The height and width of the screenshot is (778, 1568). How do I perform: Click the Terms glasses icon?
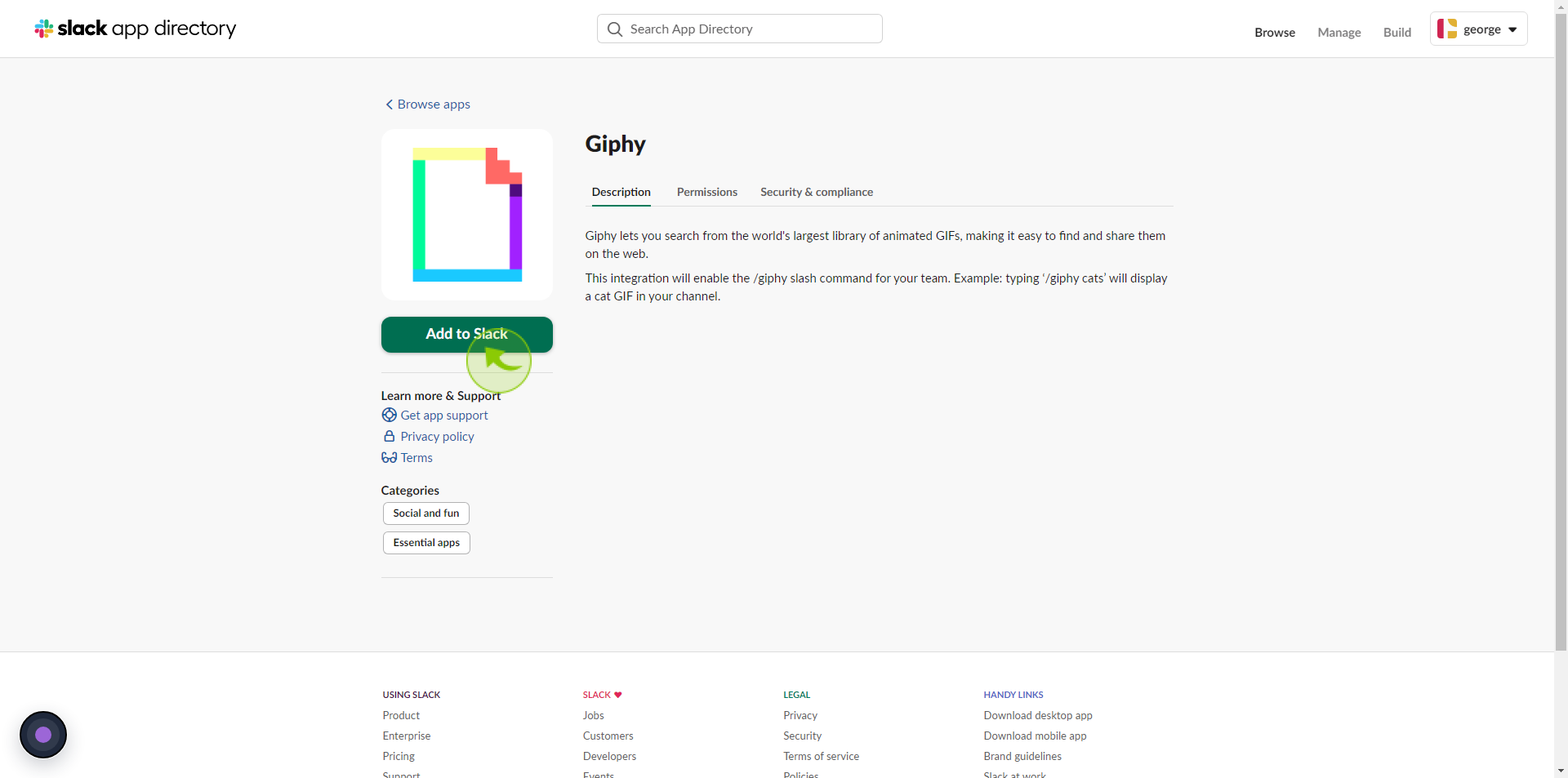pyautogui.click(x=390, y=457)
